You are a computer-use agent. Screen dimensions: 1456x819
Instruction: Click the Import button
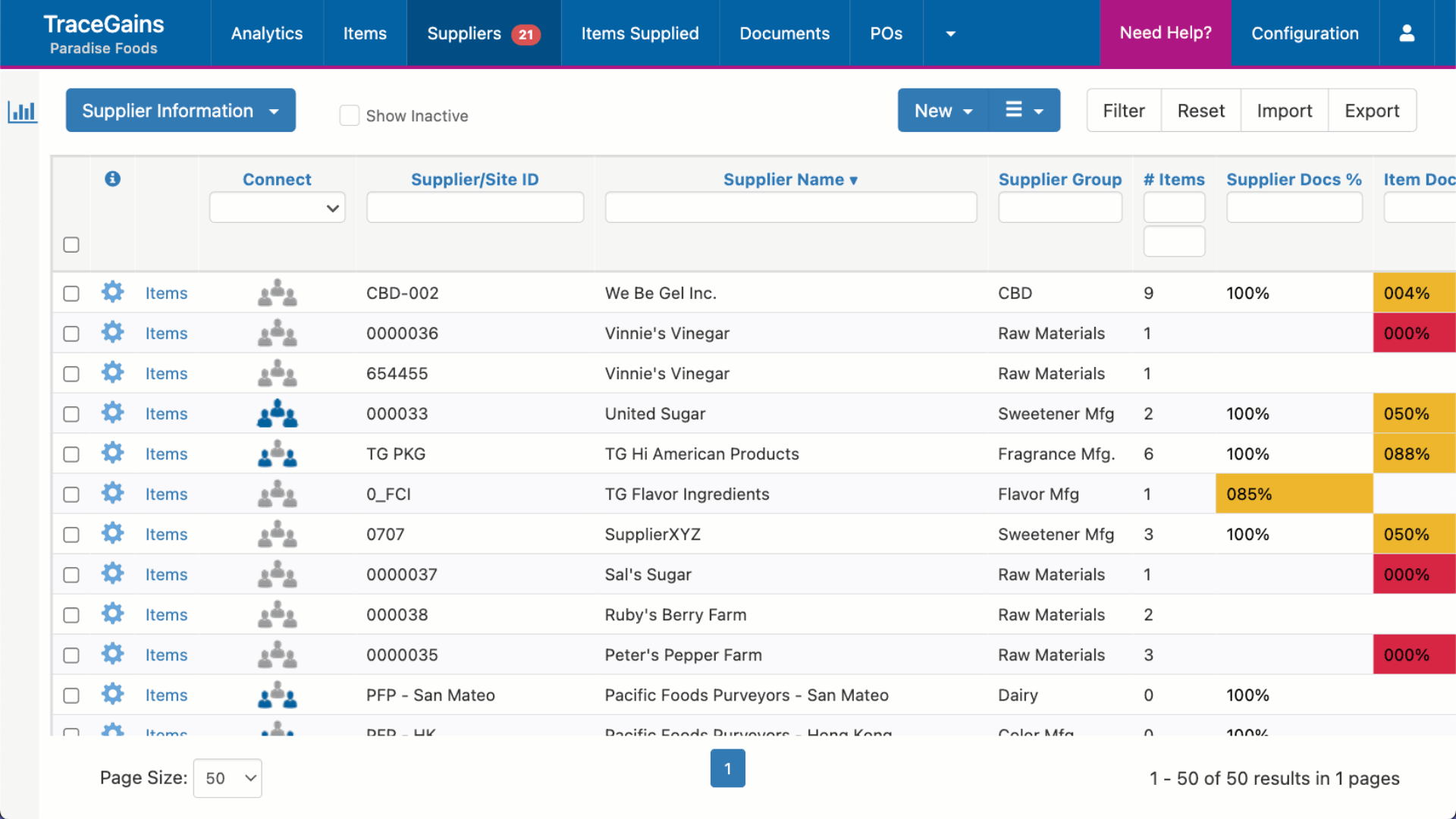coord(1285,111)
